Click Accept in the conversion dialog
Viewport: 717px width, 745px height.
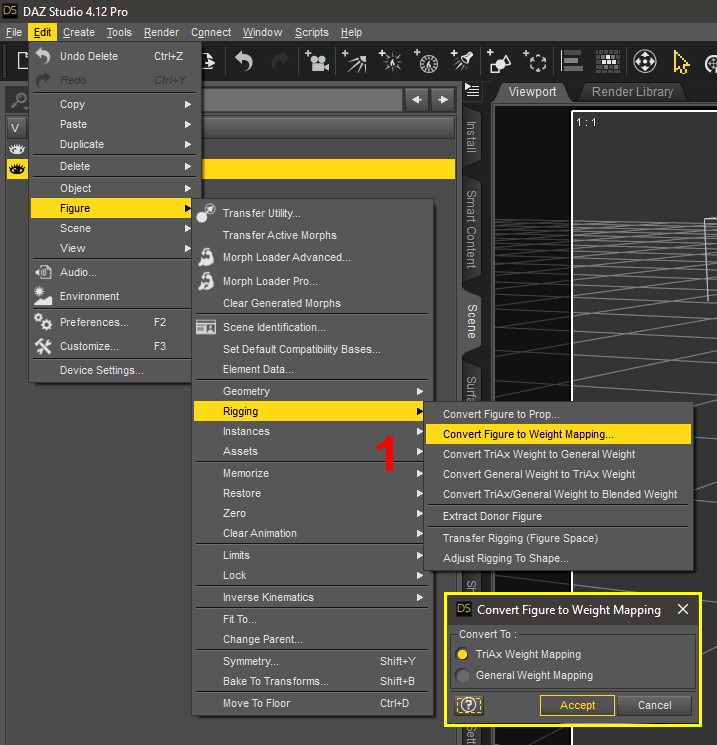point(577,705)
